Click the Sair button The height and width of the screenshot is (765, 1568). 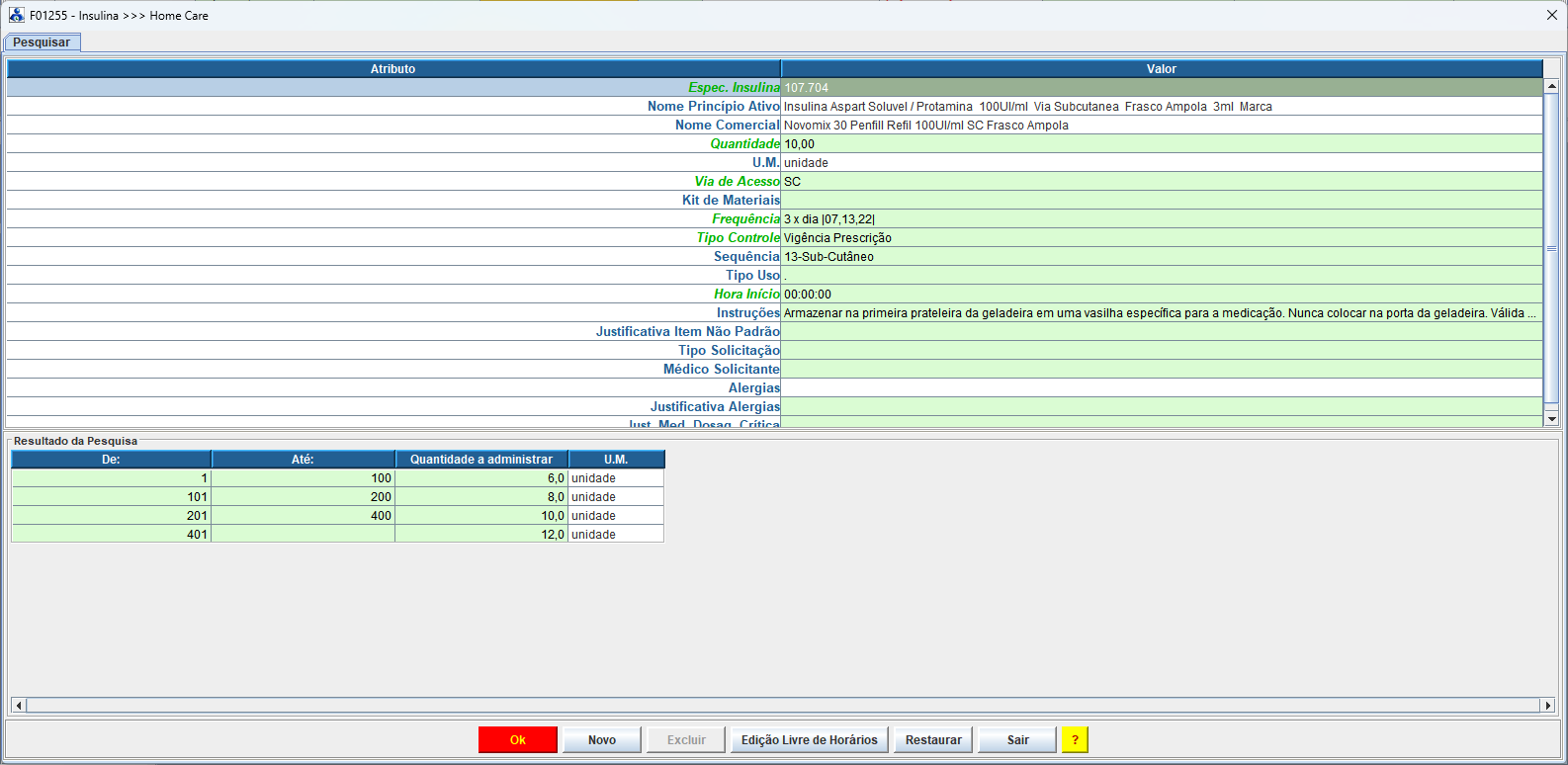click(1017, 740)
